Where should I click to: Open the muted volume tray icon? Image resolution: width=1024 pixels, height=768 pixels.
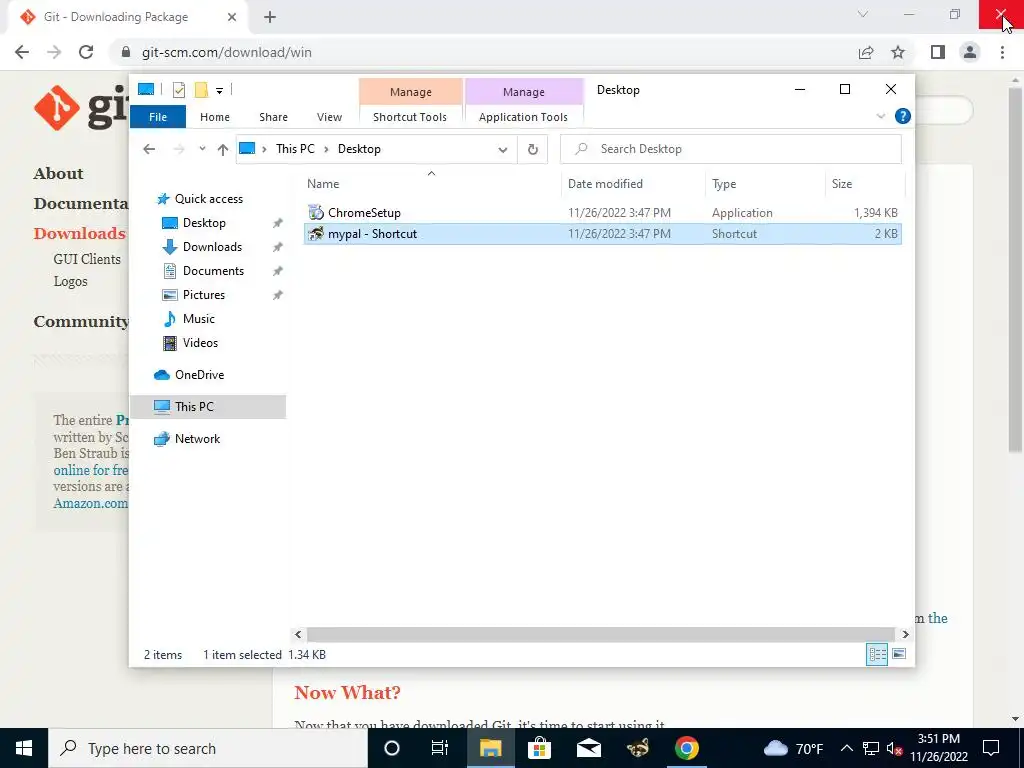894,749
